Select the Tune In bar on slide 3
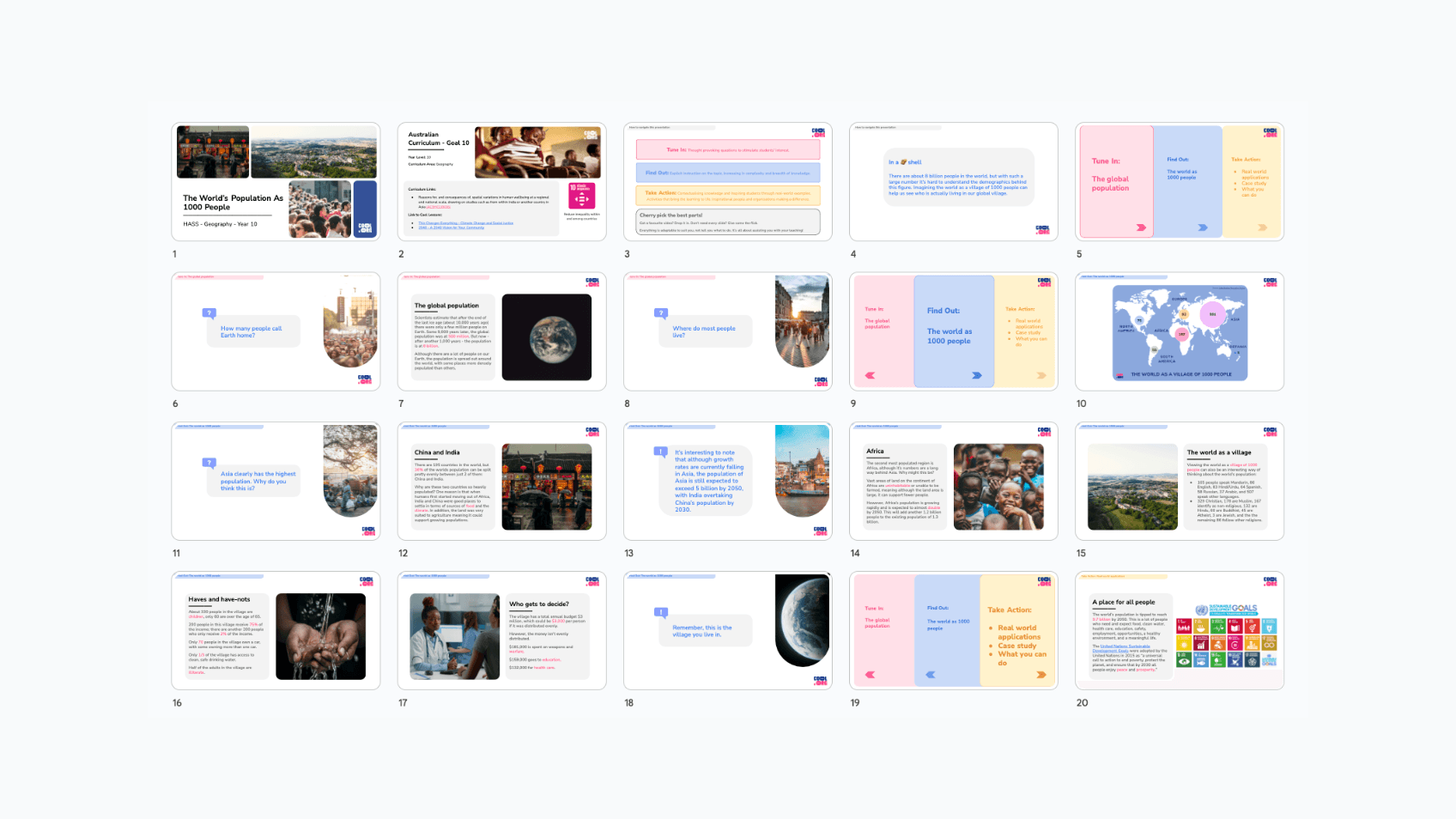 tap(727, 150)
